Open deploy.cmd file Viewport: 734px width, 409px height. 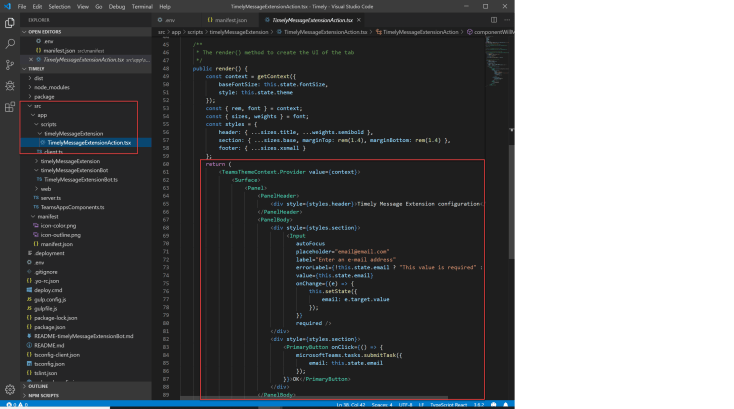click(x=48, y=290)
